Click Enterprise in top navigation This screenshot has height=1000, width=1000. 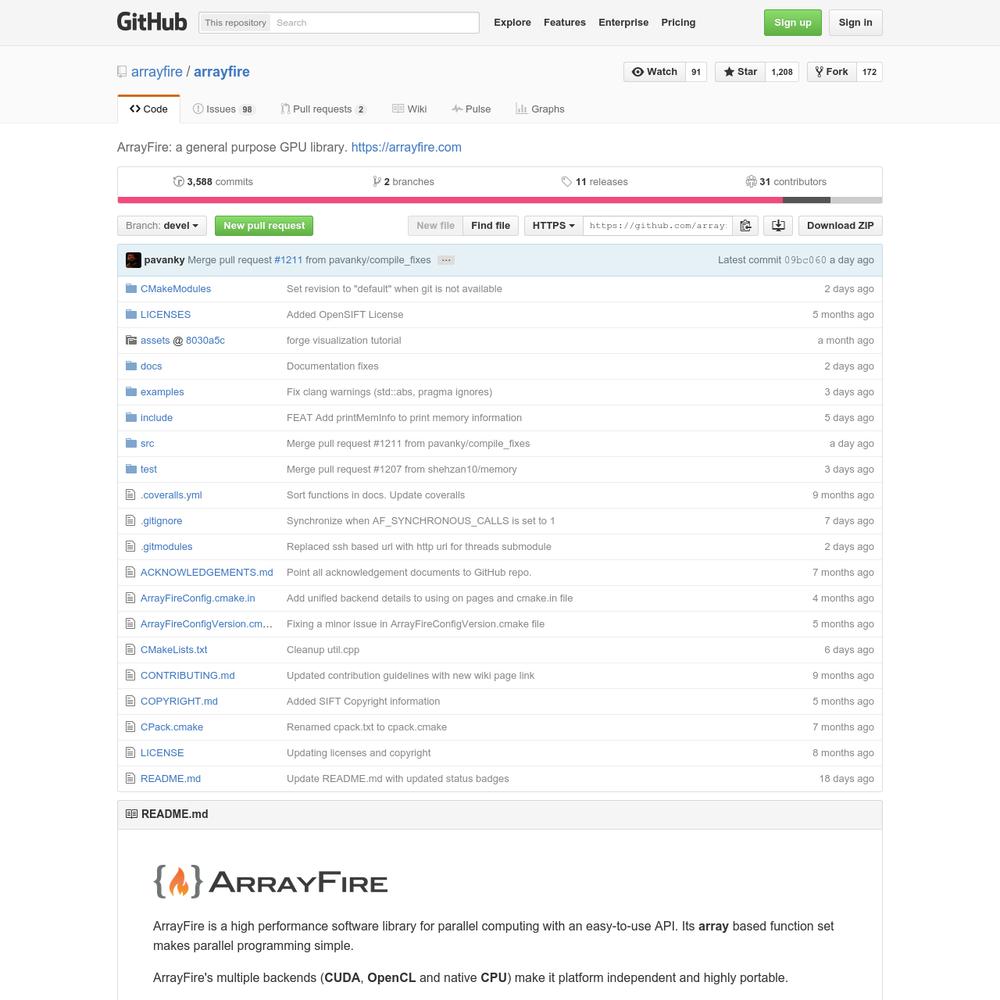[x=623, y=22]
